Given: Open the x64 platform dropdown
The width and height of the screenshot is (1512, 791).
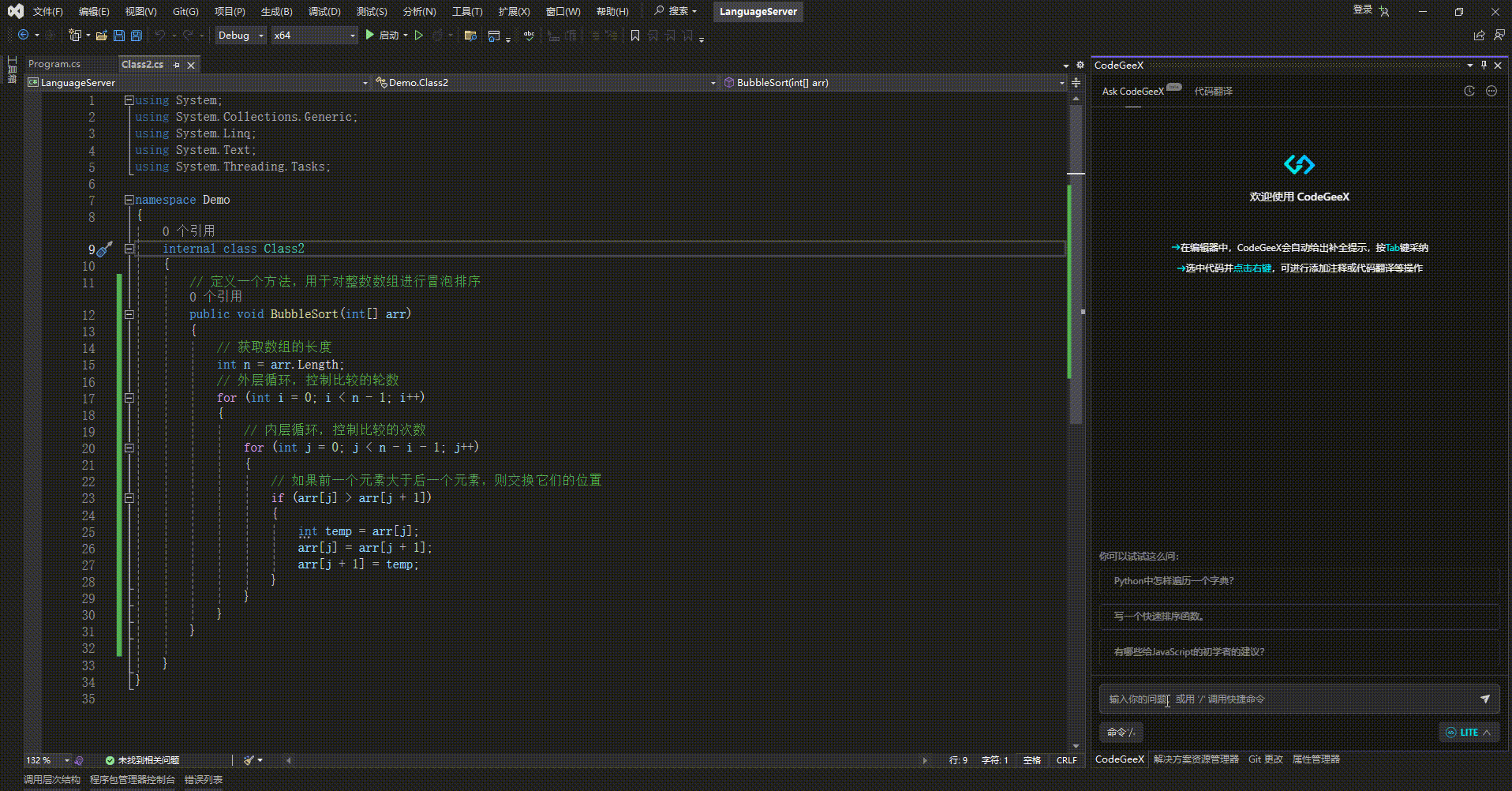Looking at the screenshot, I should (314, 36).
